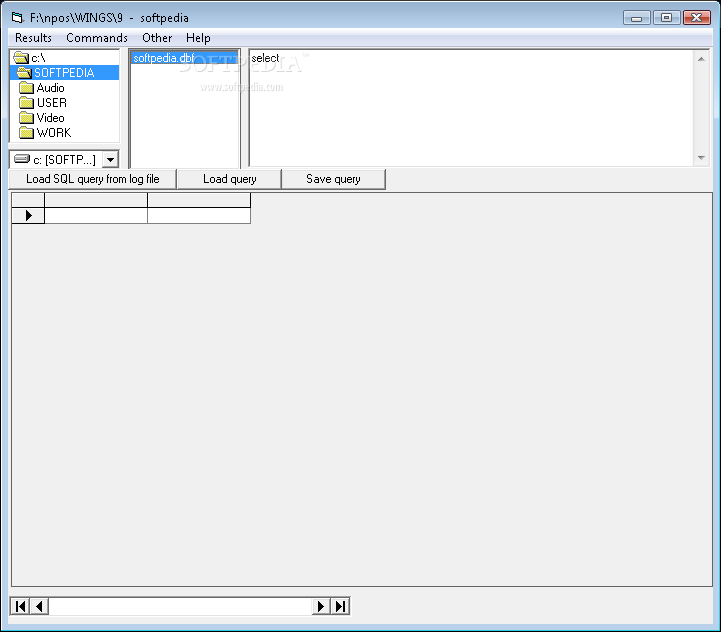The height and width of the screenshot is (632, 721).
Task: Click the second empty grid cell
Action: pyautogui.click(x=199, y=215)
